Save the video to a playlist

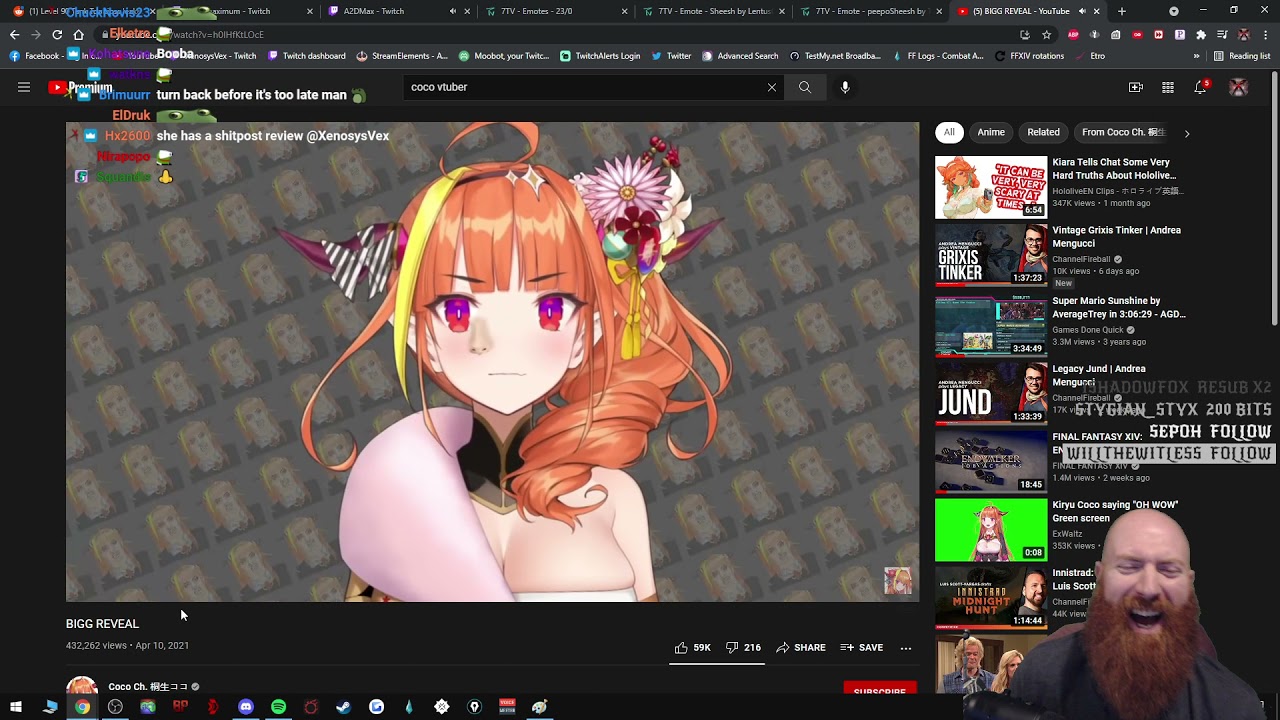[862, 648]
